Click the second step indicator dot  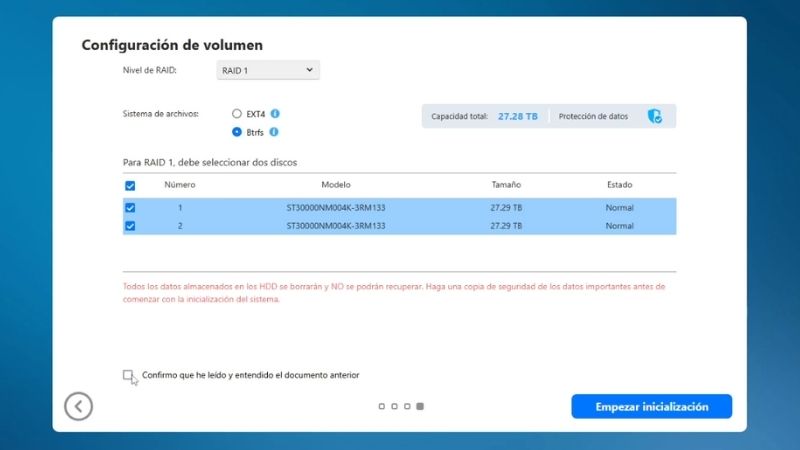394,407
